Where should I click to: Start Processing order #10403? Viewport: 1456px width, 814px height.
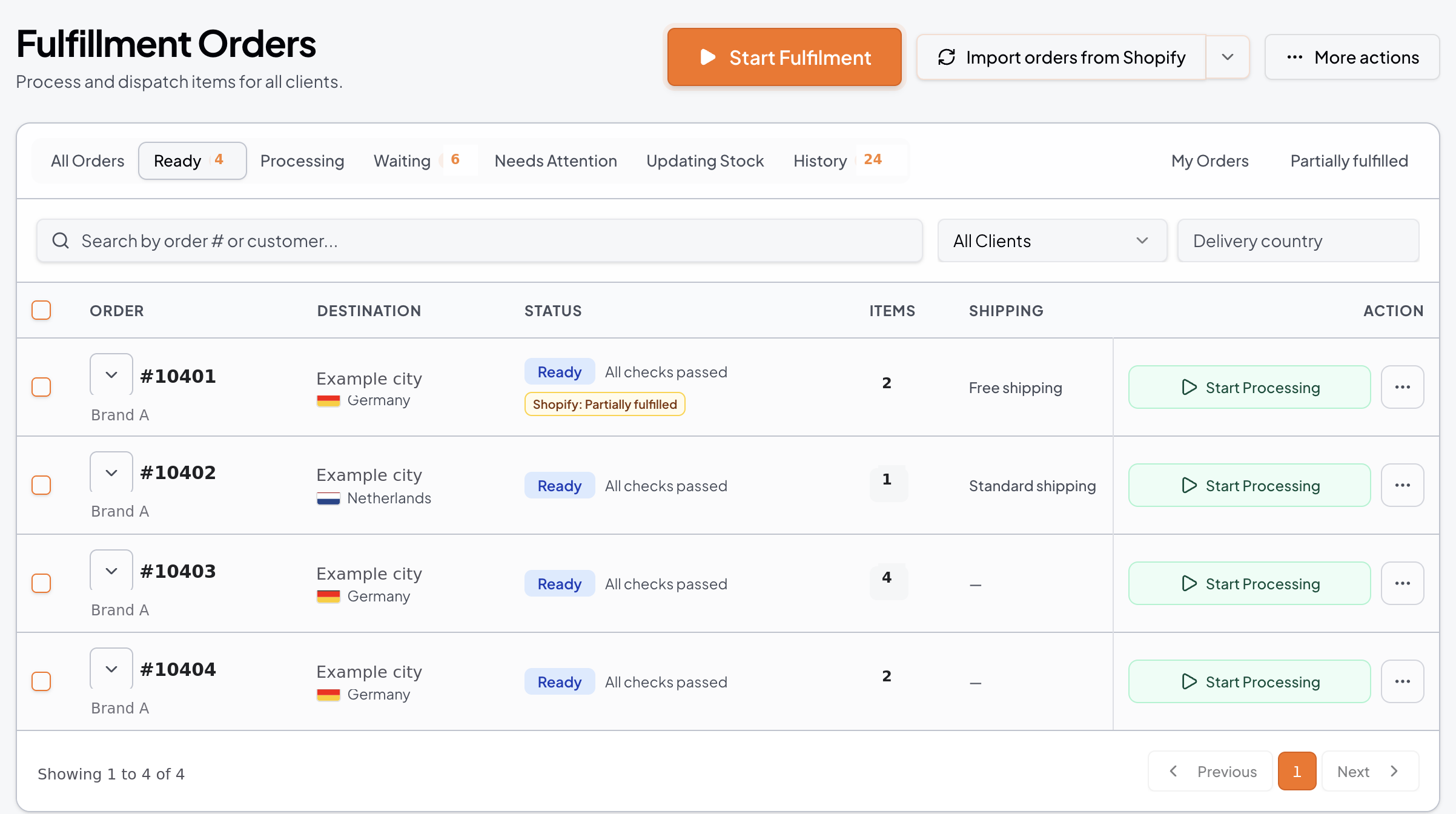point(1249,583)
